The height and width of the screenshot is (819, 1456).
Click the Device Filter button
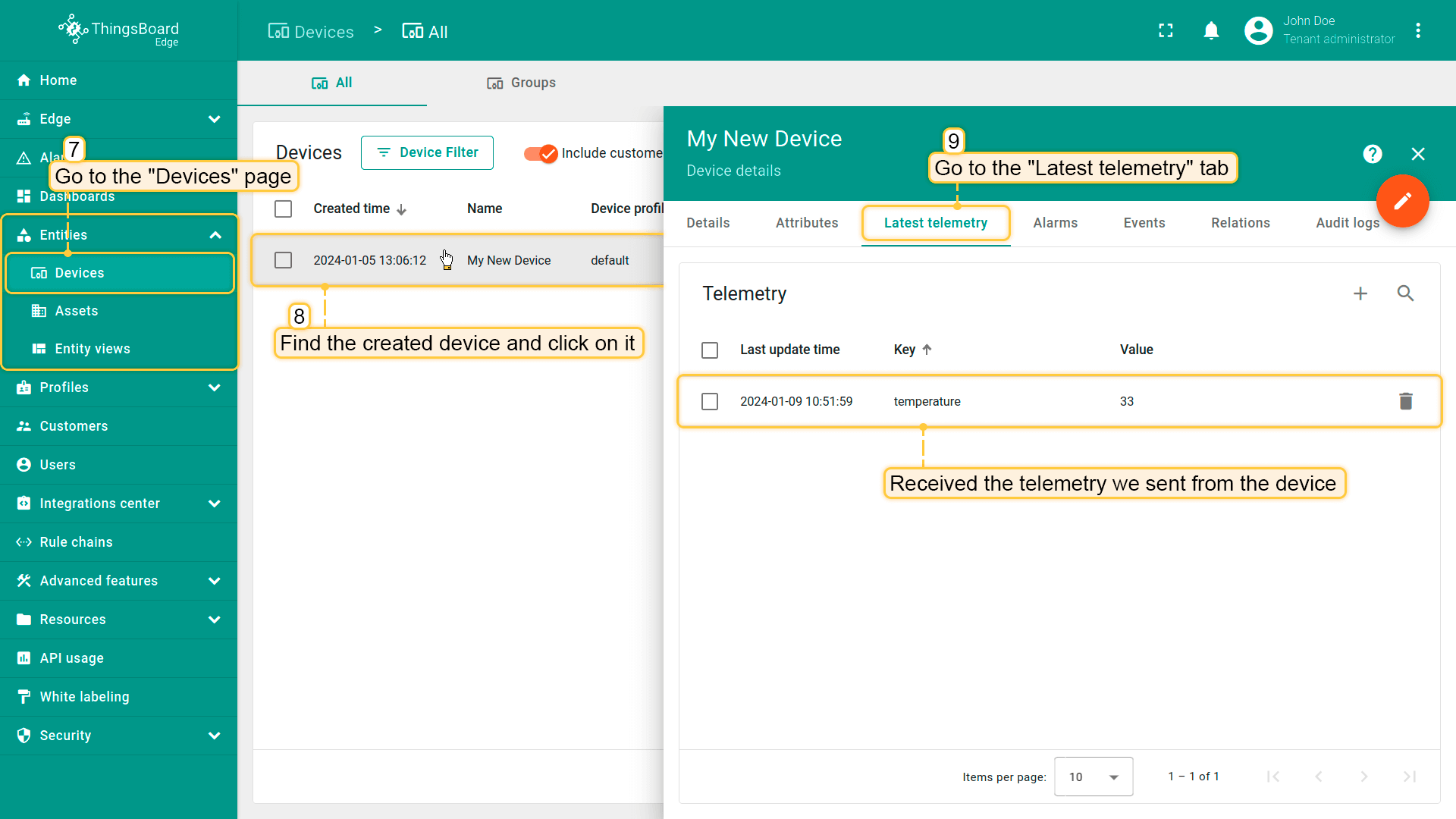427,152
